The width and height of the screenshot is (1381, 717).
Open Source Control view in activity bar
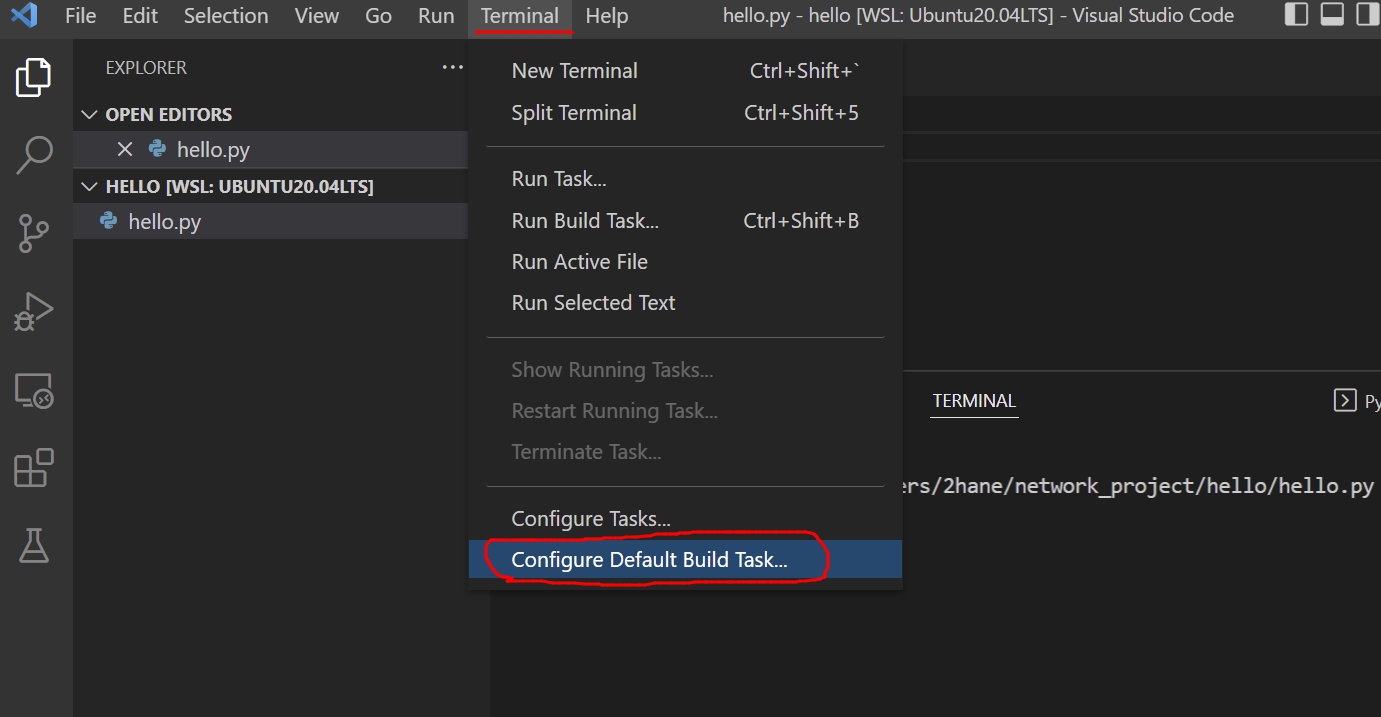[x=33, y=233]
